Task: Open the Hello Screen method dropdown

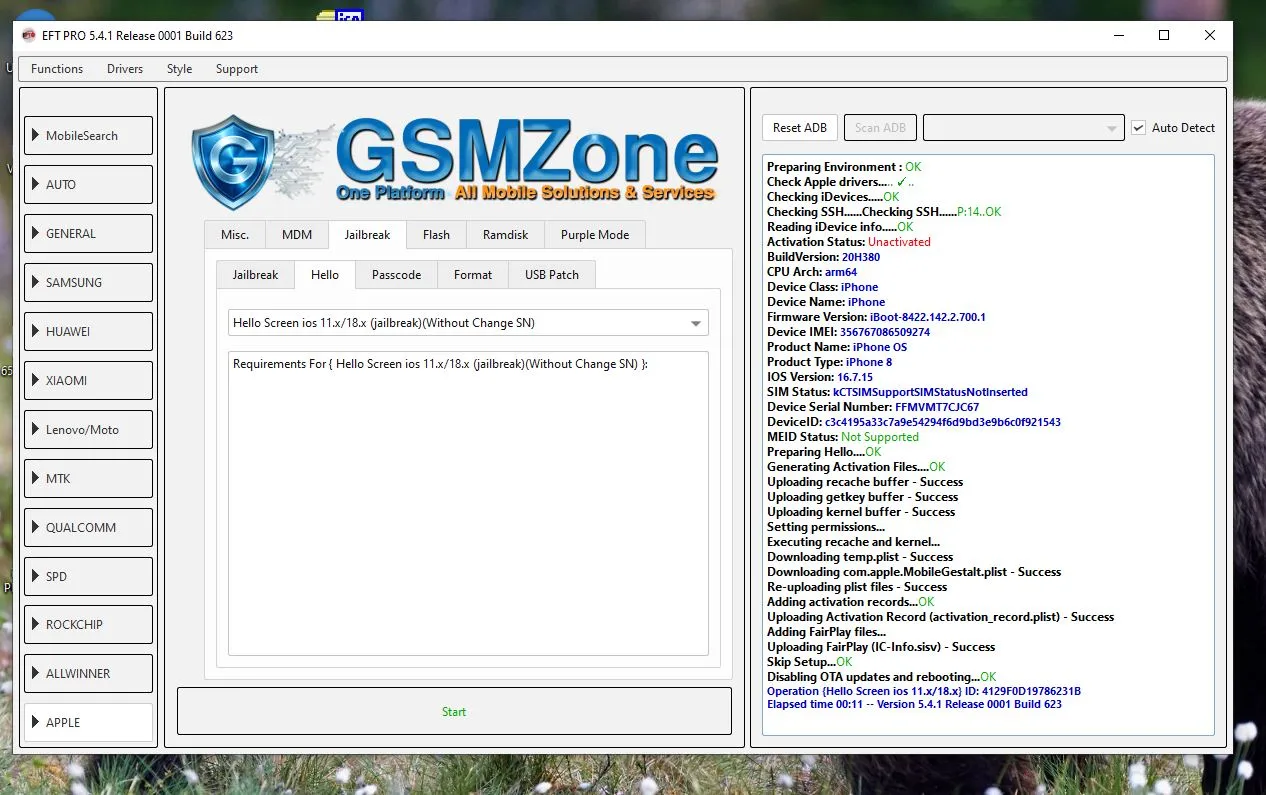Action: 695,323
